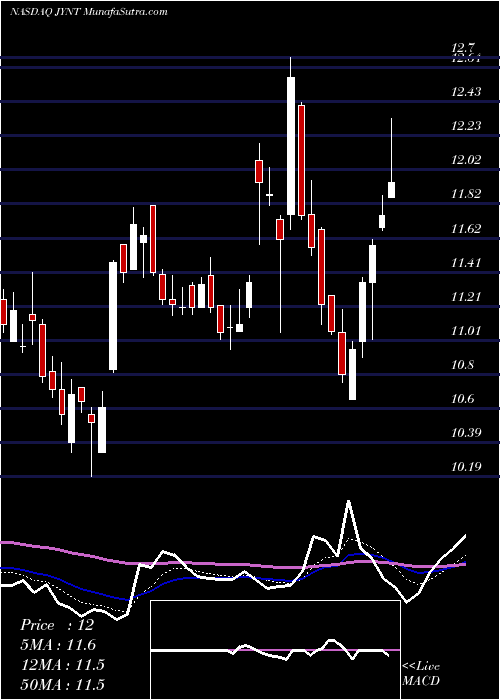
Task: Select the 12.23 price axis label
Action: tap(466, 126)
